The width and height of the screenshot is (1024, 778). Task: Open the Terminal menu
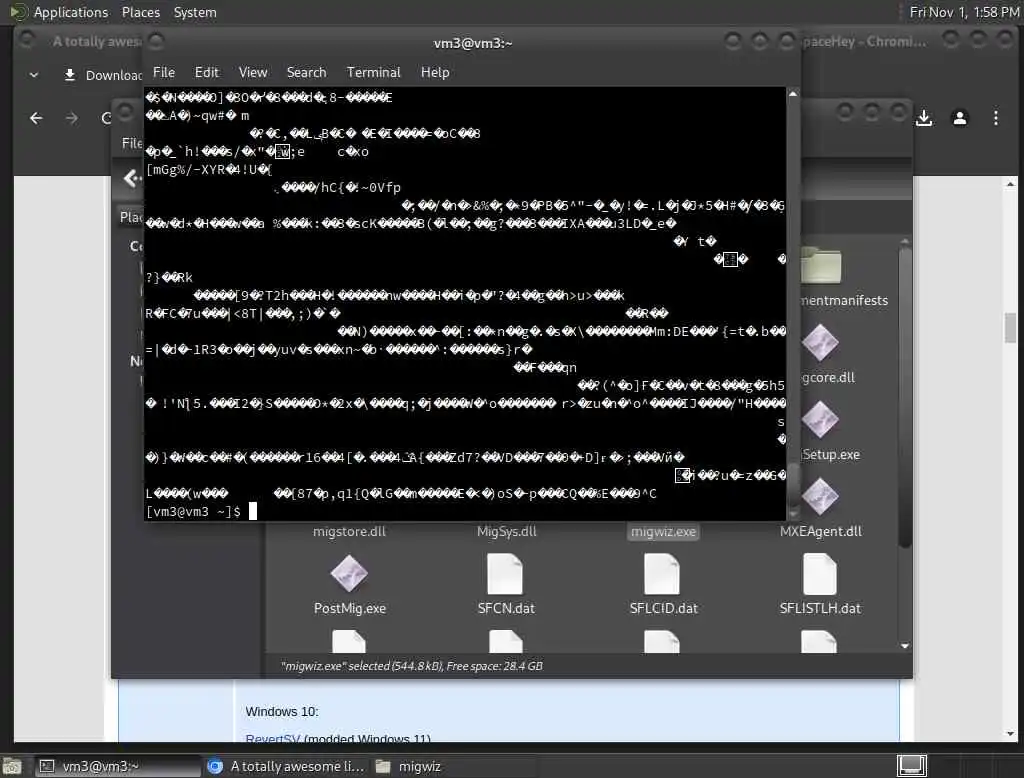[x=374, y=73]
